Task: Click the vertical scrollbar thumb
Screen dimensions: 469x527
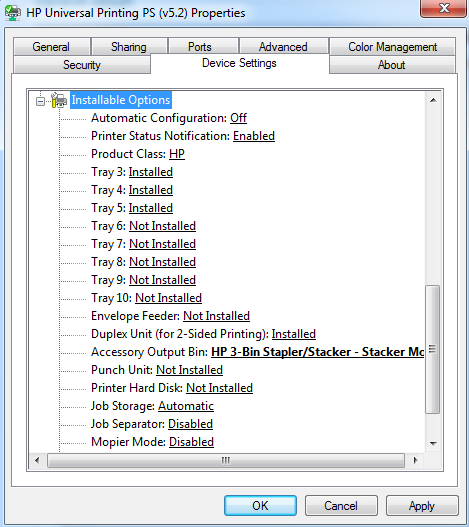Action: point(433,349)
